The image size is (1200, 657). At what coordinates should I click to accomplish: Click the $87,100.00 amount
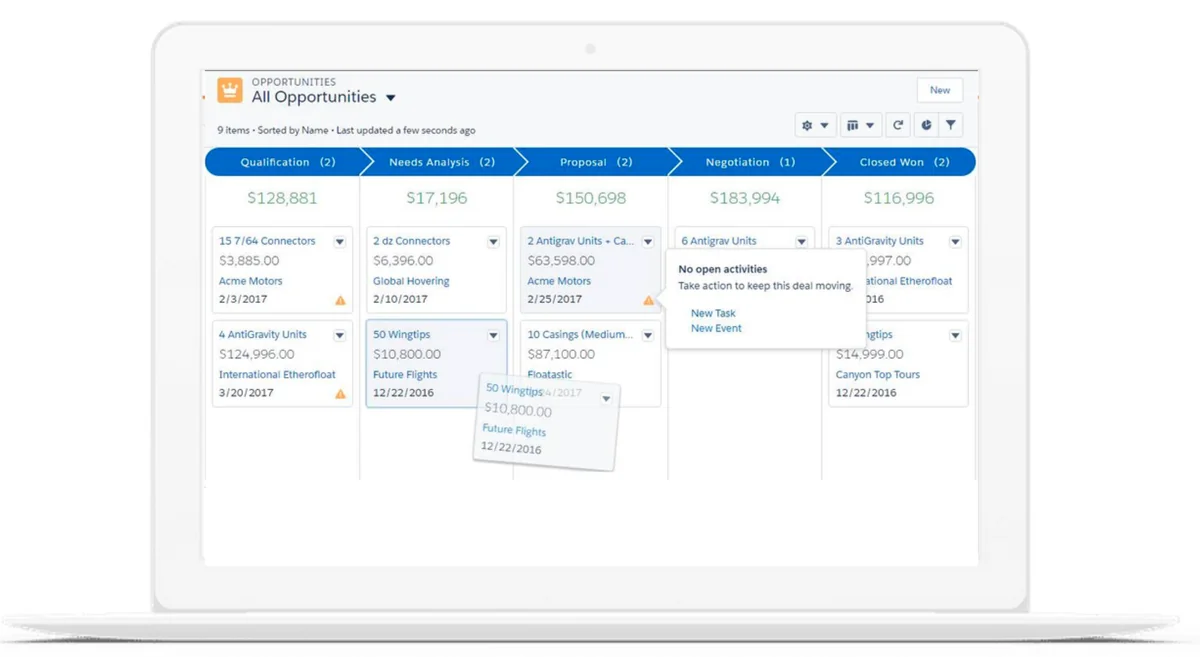(561, 354)
